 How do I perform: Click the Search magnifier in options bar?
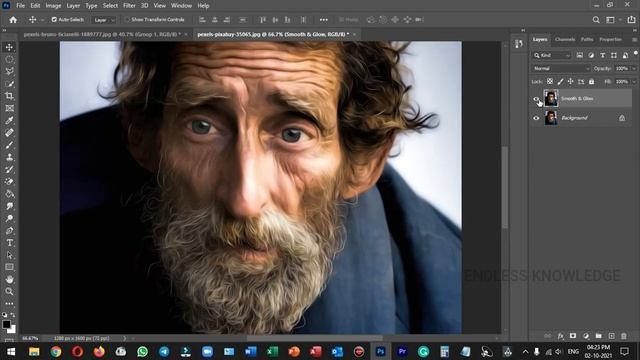click(x=596, y=20)
